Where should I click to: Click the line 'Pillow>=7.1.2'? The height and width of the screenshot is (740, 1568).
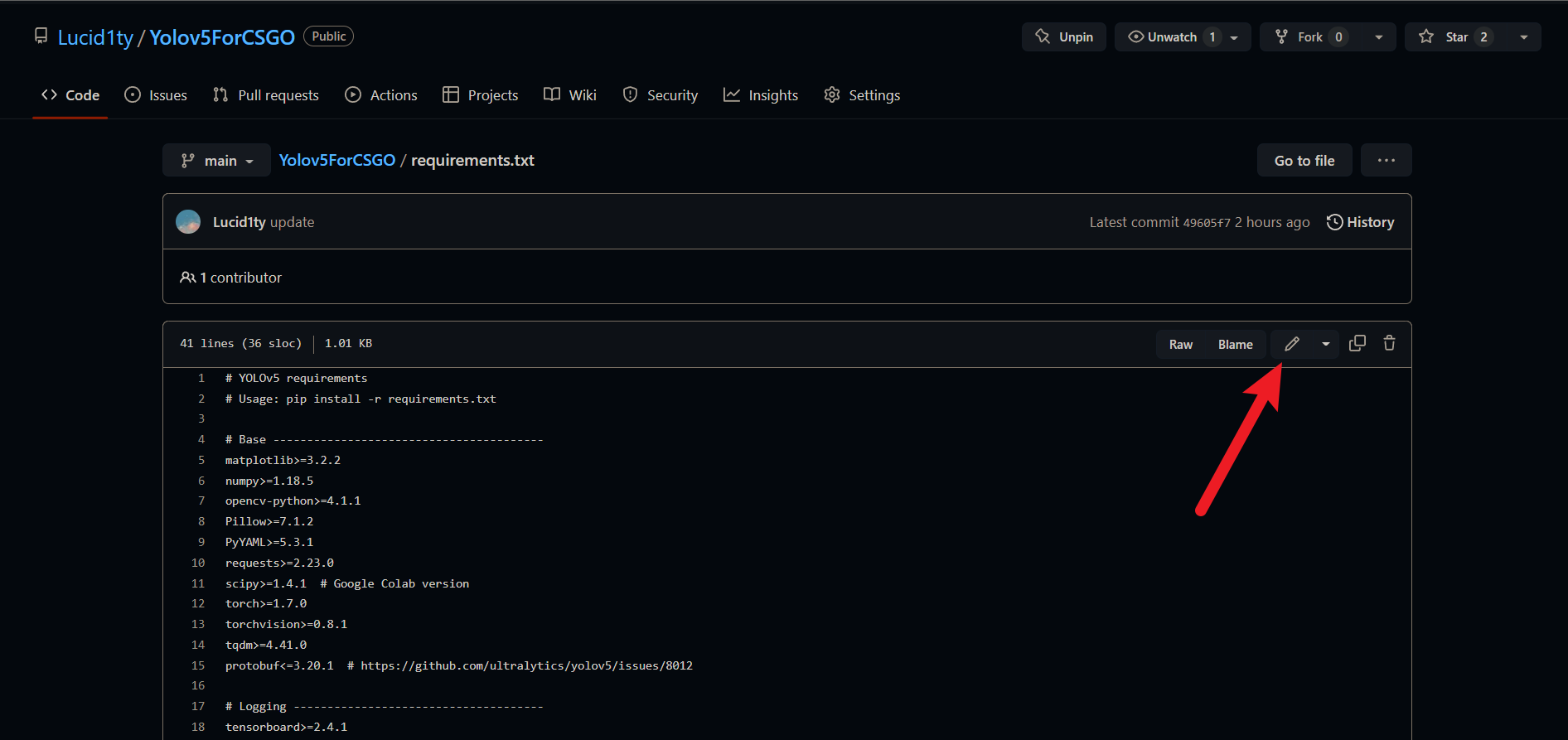pos(269,521)
